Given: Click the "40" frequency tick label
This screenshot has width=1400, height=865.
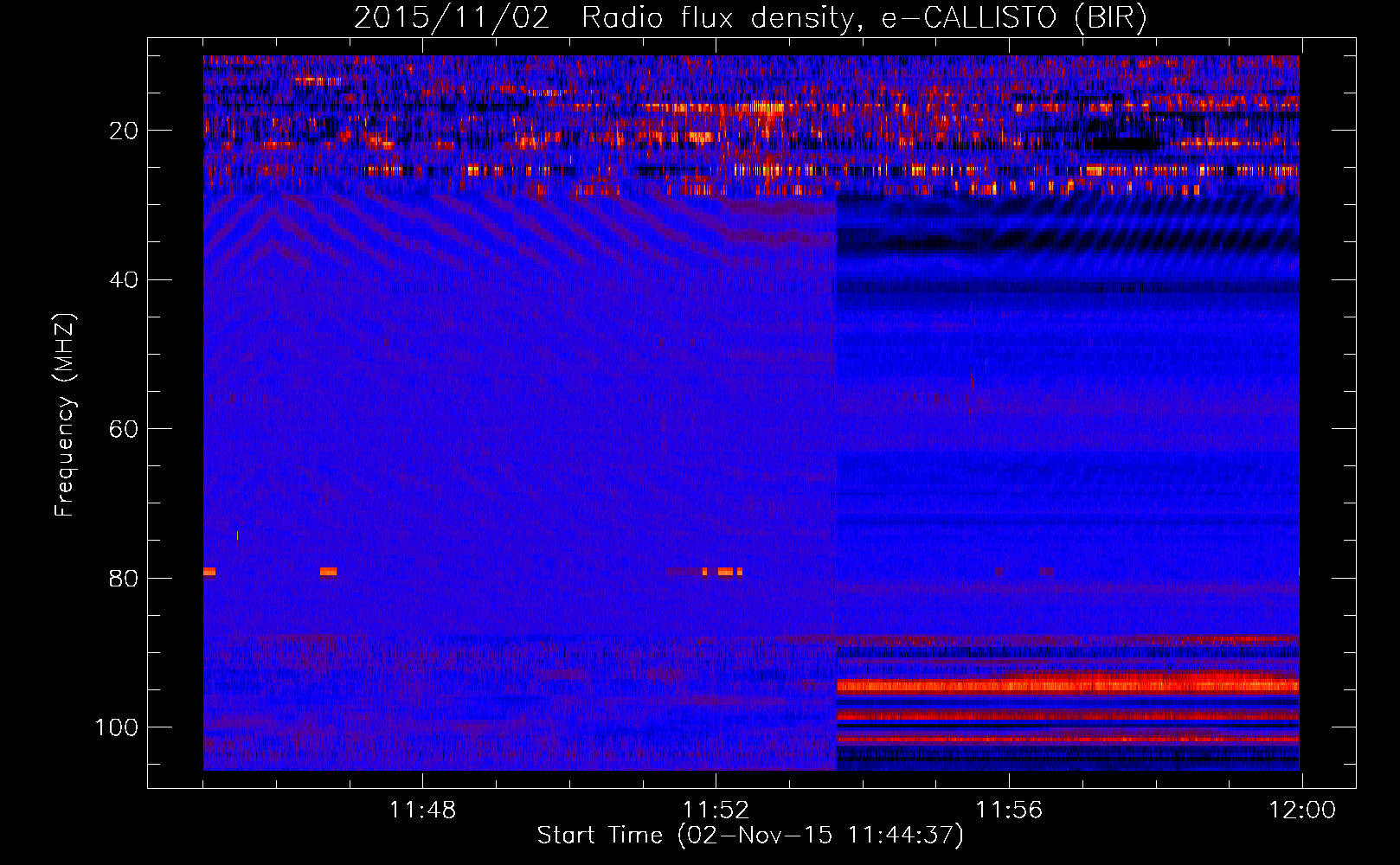Looking at the screenshot, I should [x=124, y=280].
